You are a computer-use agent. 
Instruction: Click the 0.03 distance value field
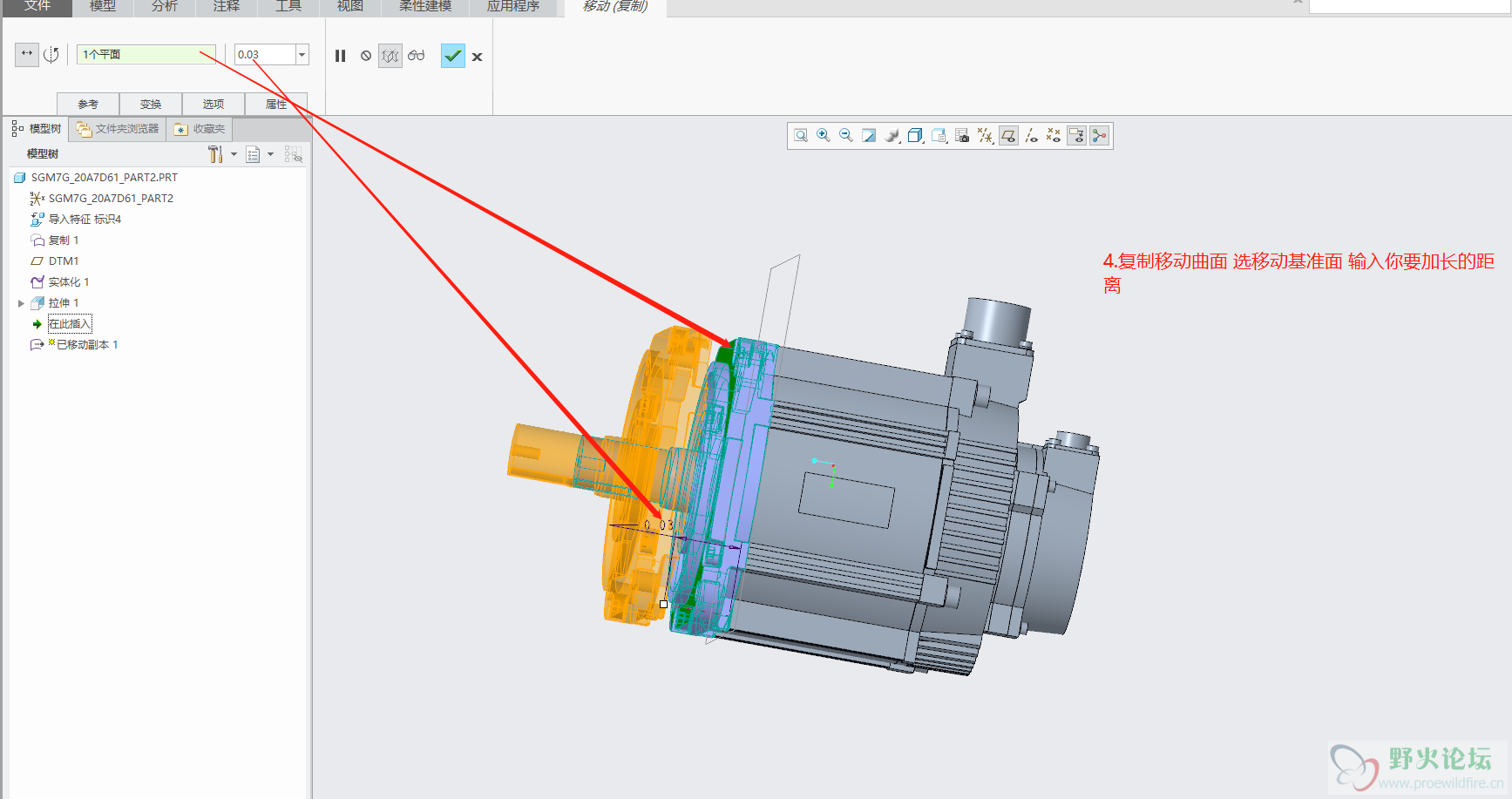[x=265, y=54]
